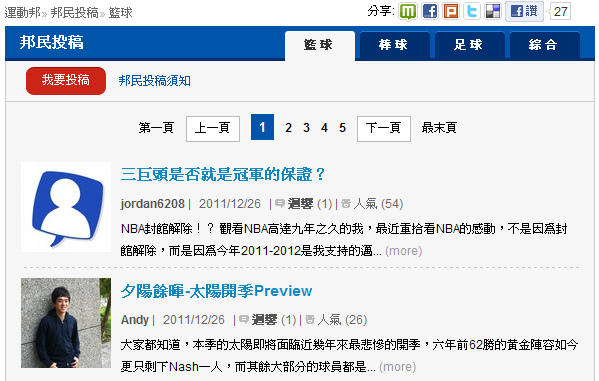Share on Twitter icon
This screenshot has height=381, width=599.
point(472,11)
